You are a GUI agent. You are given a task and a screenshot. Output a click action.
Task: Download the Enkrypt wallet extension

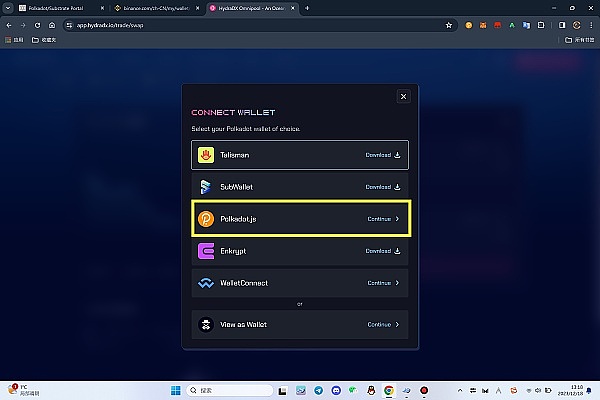click(383, 251)
